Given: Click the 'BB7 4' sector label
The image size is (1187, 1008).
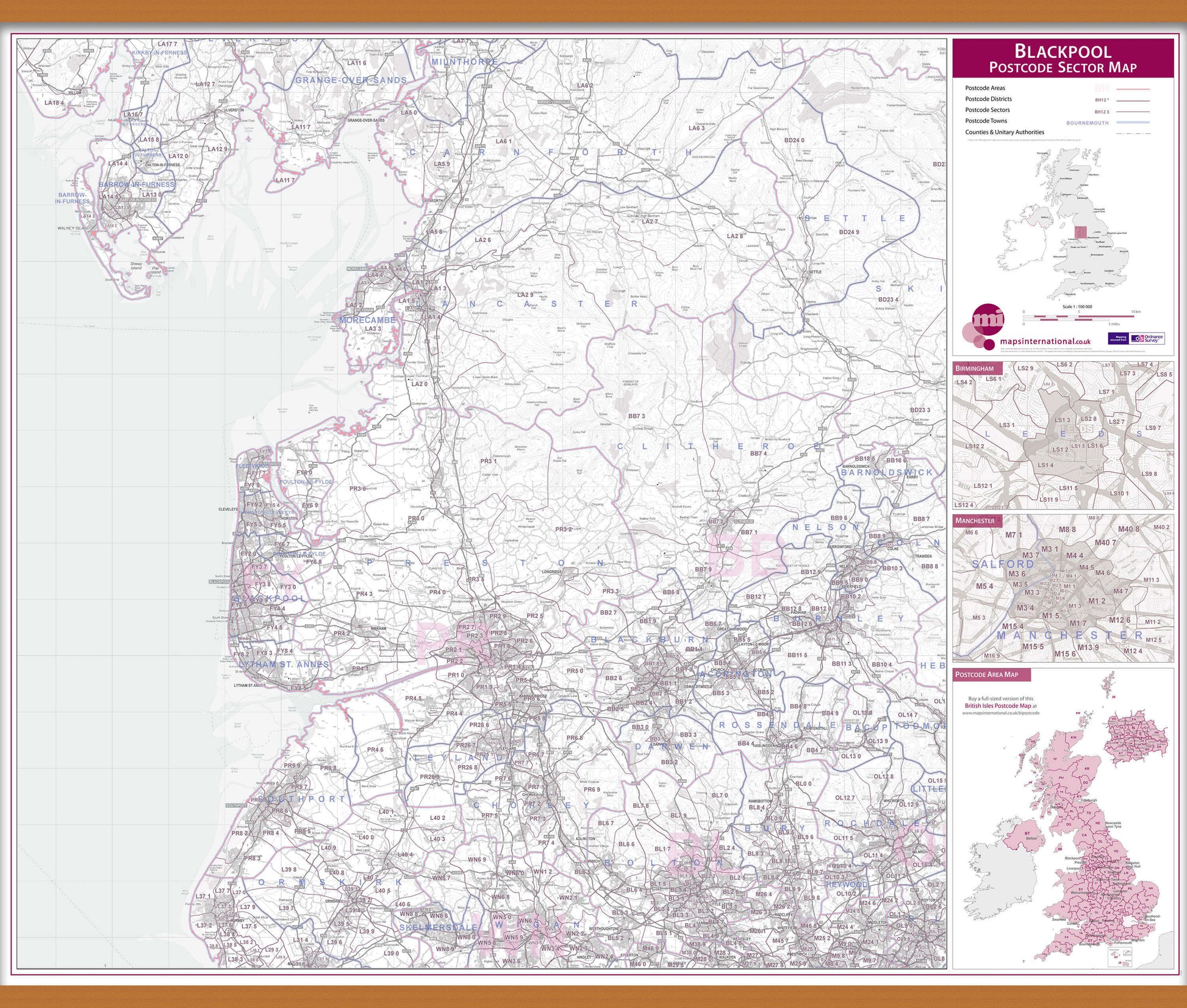Looking at the screenshot, I should click(x=758, y=453).
